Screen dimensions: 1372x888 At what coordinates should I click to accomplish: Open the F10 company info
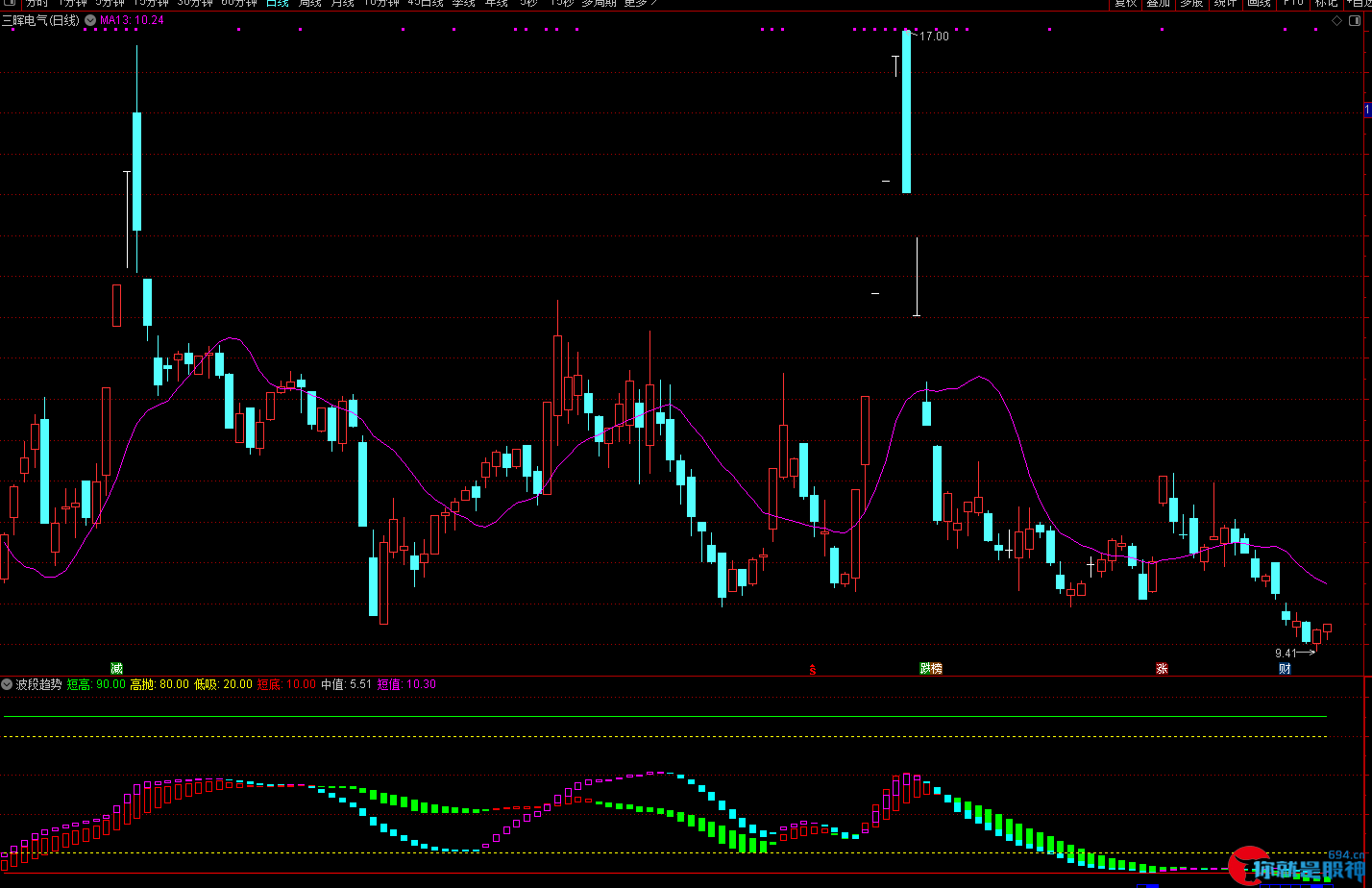pyautogui.click(x=1293, y=3)
